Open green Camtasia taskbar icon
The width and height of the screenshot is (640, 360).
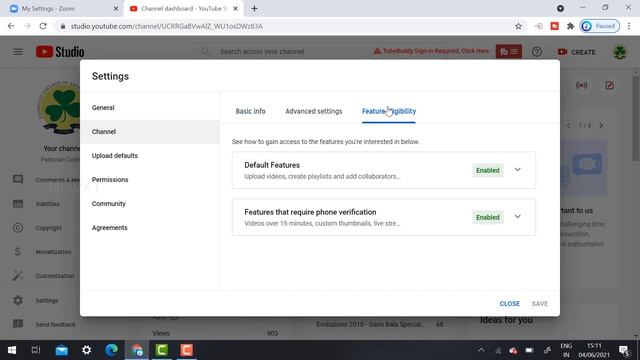162,350
